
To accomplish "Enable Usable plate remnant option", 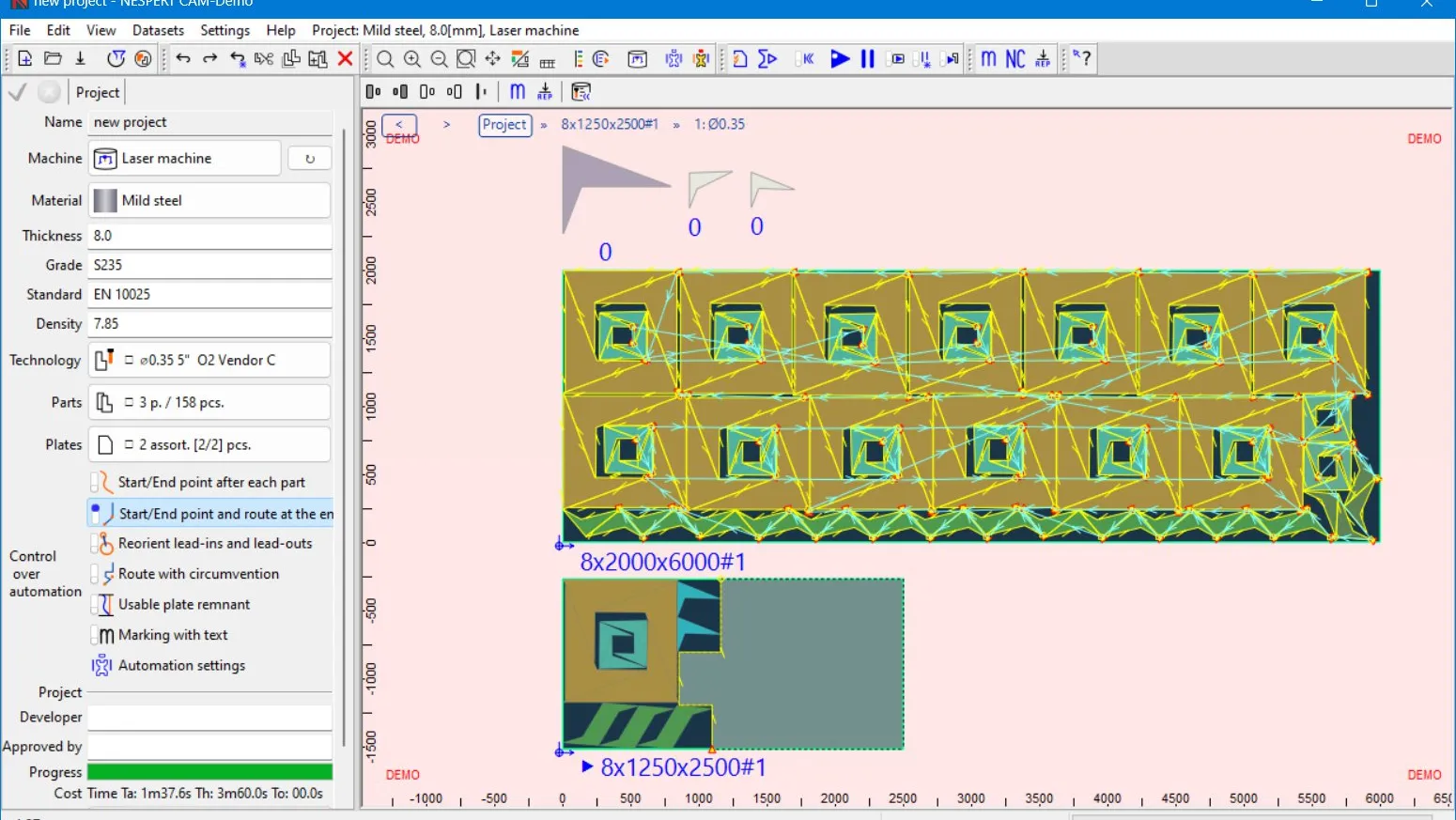I will [x=184, y=604].
